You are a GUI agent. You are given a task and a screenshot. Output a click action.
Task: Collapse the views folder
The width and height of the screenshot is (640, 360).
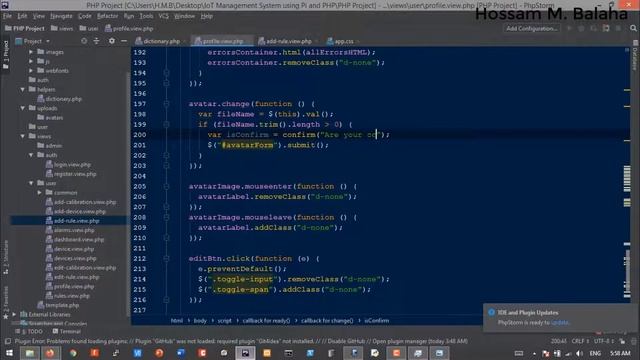coord(23,136)
